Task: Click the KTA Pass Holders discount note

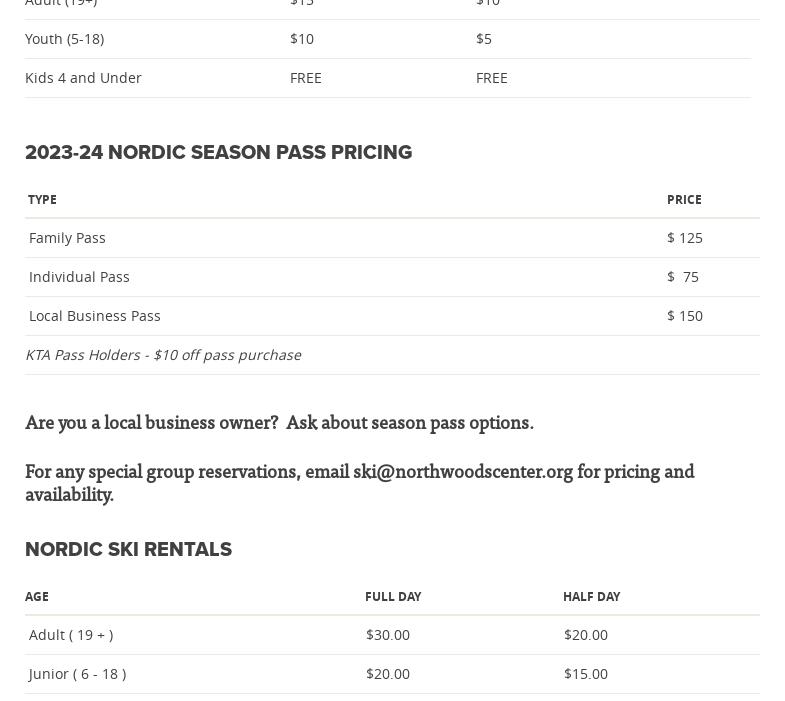Action: pos(163,355)
